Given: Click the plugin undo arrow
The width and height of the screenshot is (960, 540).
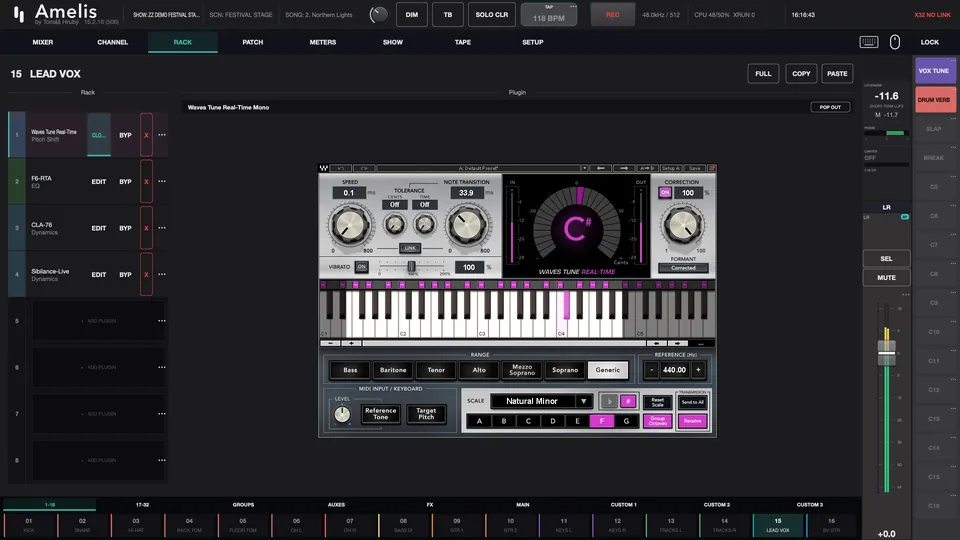Looking at the screenshot, I should 341,168.
